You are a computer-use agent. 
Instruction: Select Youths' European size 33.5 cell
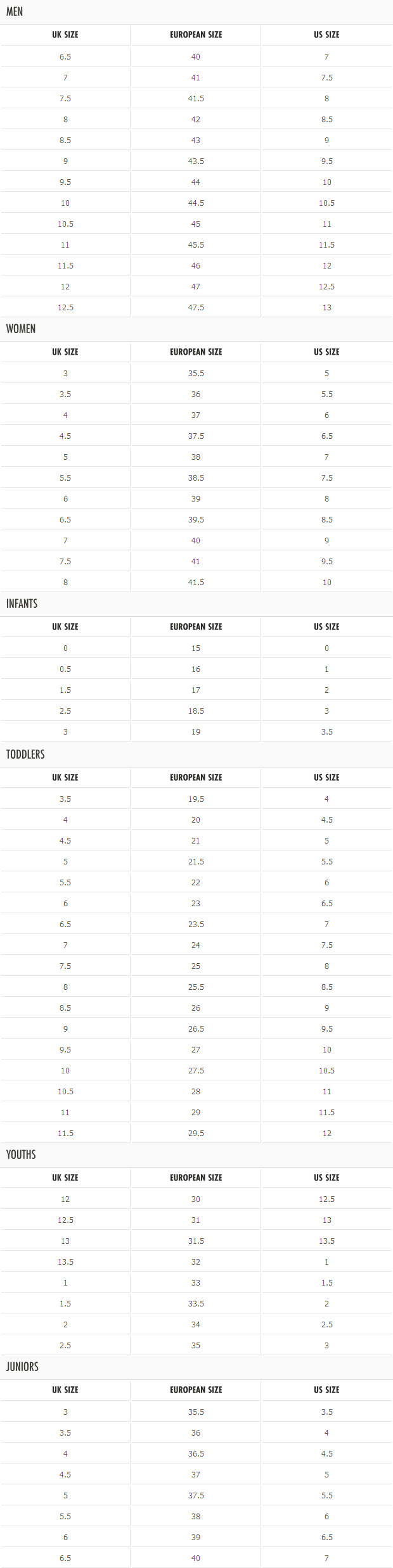196,1303
